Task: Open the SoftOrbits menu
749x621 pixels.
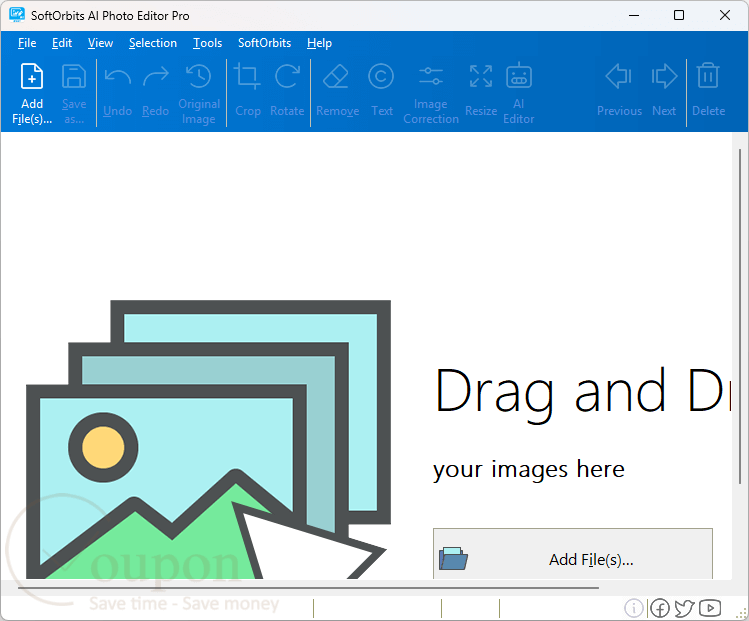Action: click(x=264, y=43)
